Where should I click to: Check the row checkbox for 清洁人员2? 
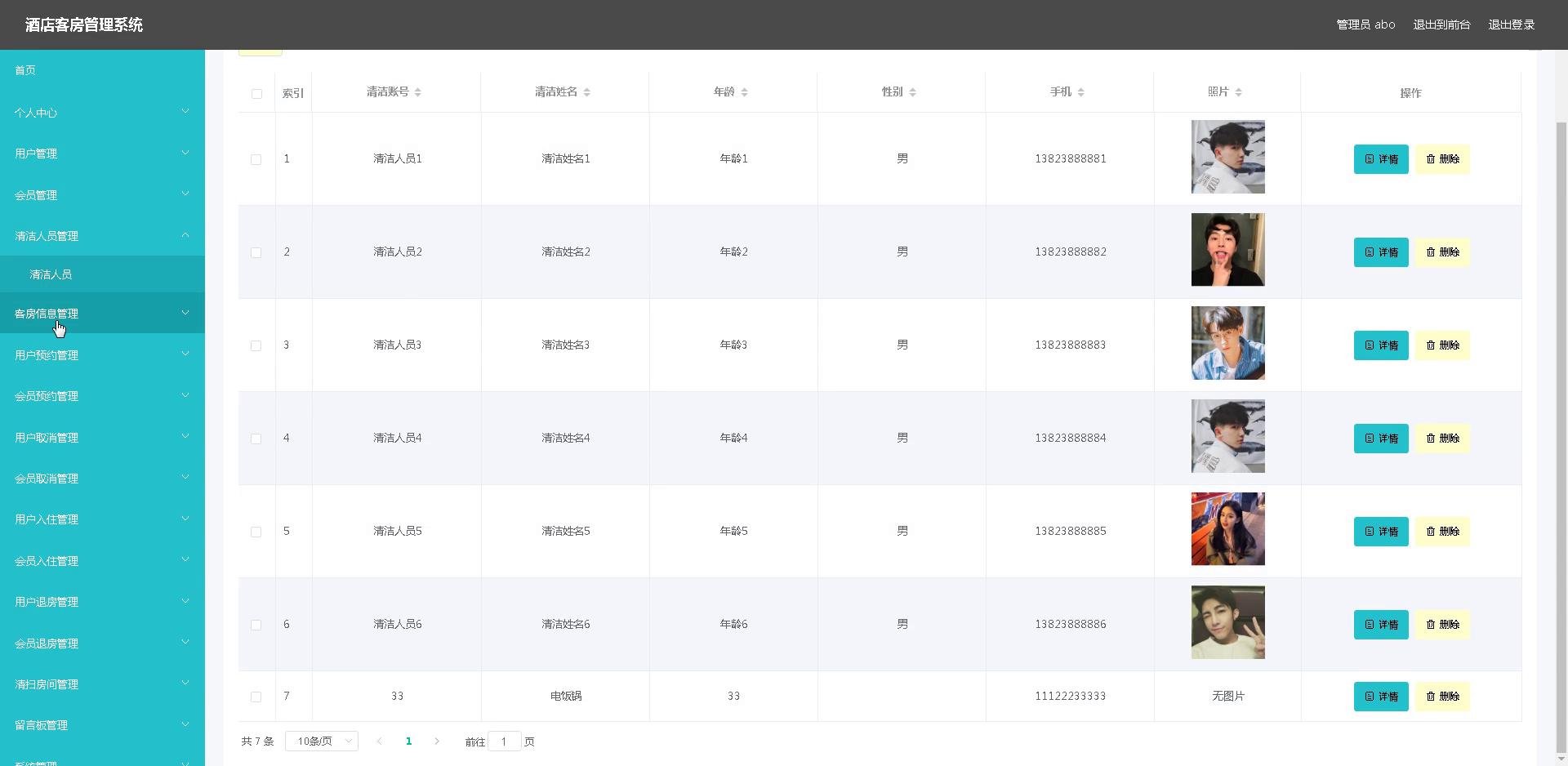[256, 252]
